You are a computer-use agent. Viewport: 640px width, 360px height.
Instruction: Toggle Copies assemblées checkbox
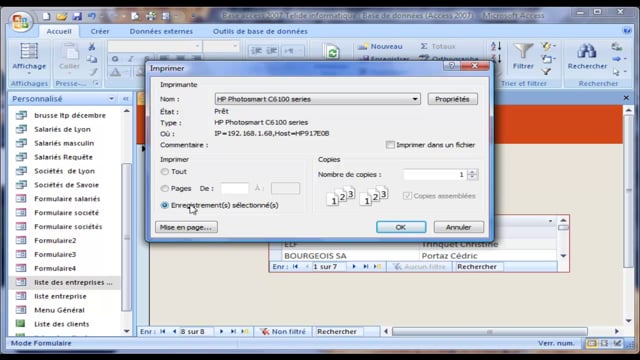tap(407, 196)
